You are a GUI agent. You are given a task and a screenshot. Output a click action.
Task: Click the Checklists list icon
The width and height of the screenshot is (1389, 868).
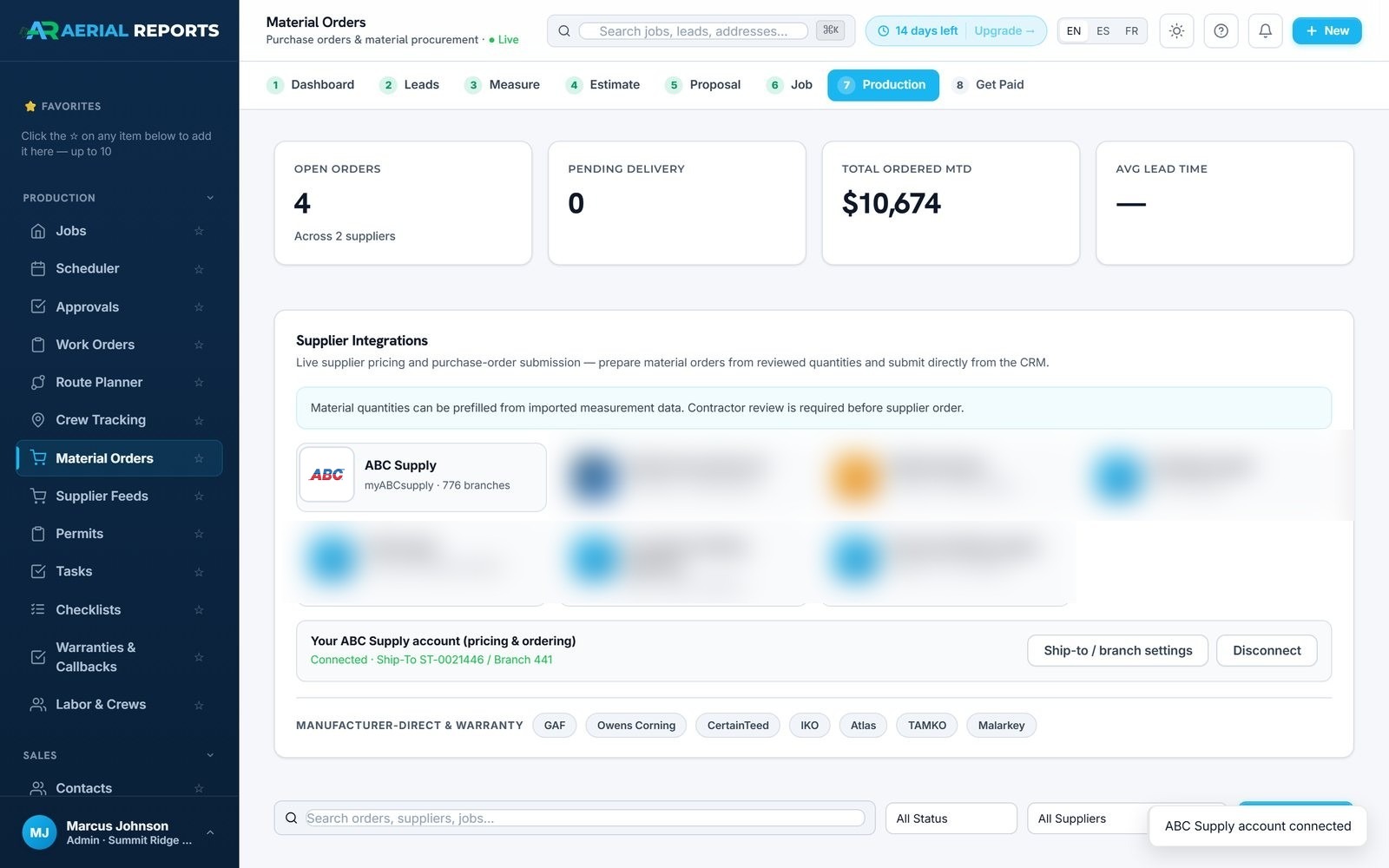tap(38, 610)
